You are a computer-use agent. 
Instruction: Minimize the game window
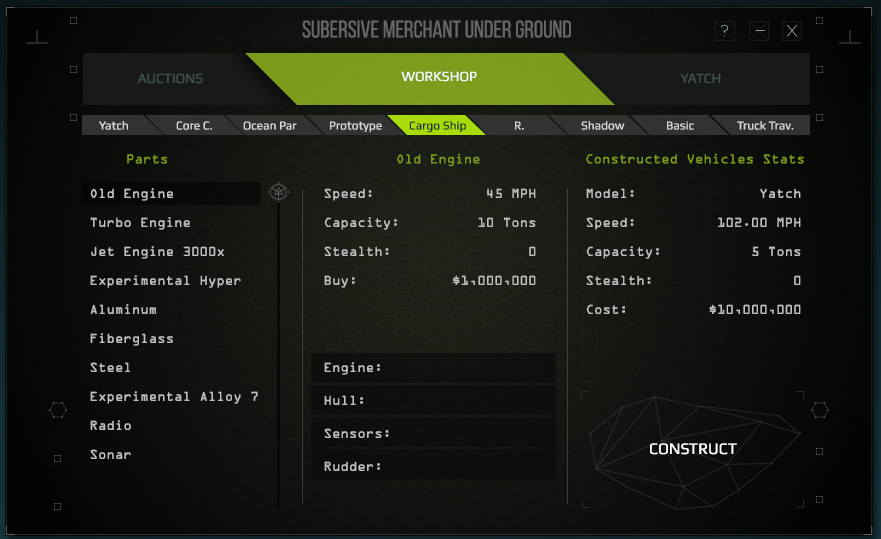[x=759, y=31]
